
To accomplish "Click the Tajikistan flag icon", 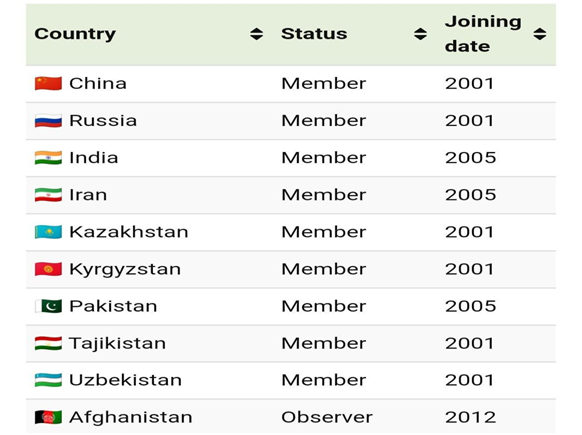I will click(x=48, y=343).
